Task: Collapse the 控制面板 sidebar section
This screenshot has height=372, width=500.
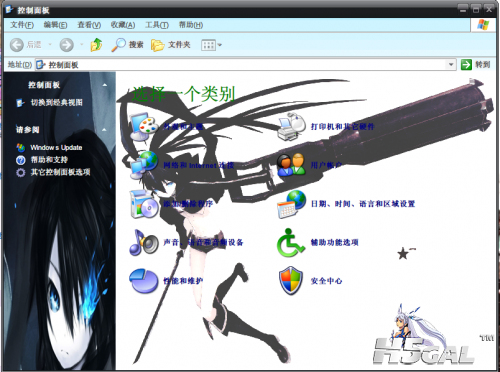Action: point(105,85)
